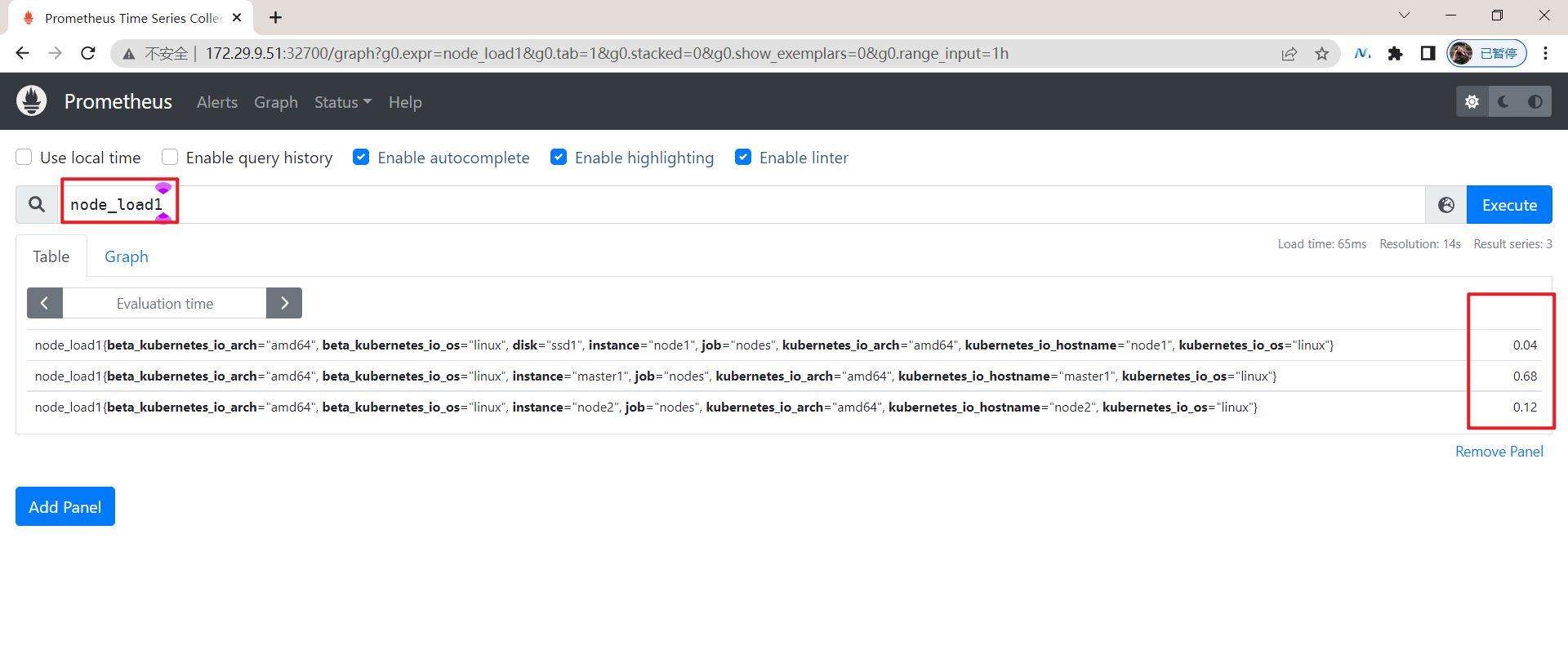The image size is (1568, 668).
Task: Click the search magnifier icon
Action: pos(37,204)
